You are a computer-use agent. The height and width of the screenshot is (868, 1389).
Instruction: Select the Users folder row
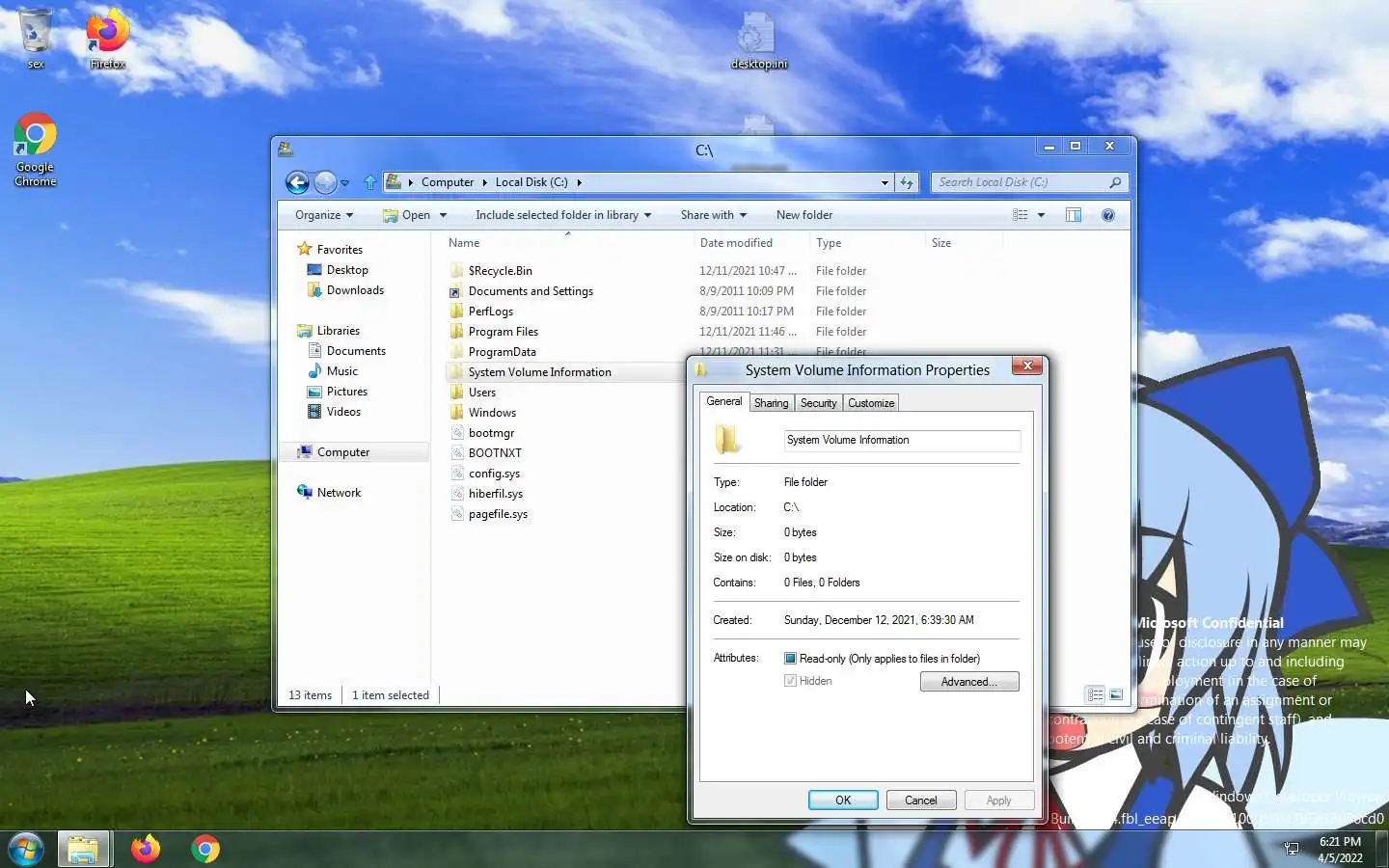coord(566,393)
